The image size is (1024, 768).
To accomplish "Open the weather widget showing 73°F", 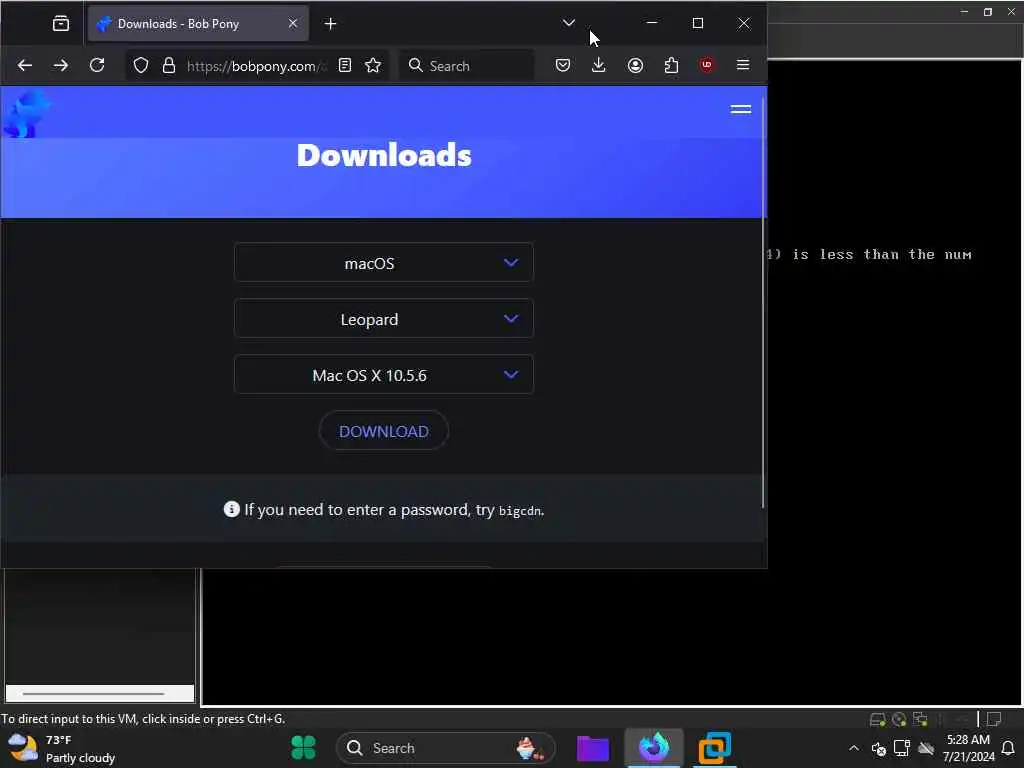I will (62, 748).
